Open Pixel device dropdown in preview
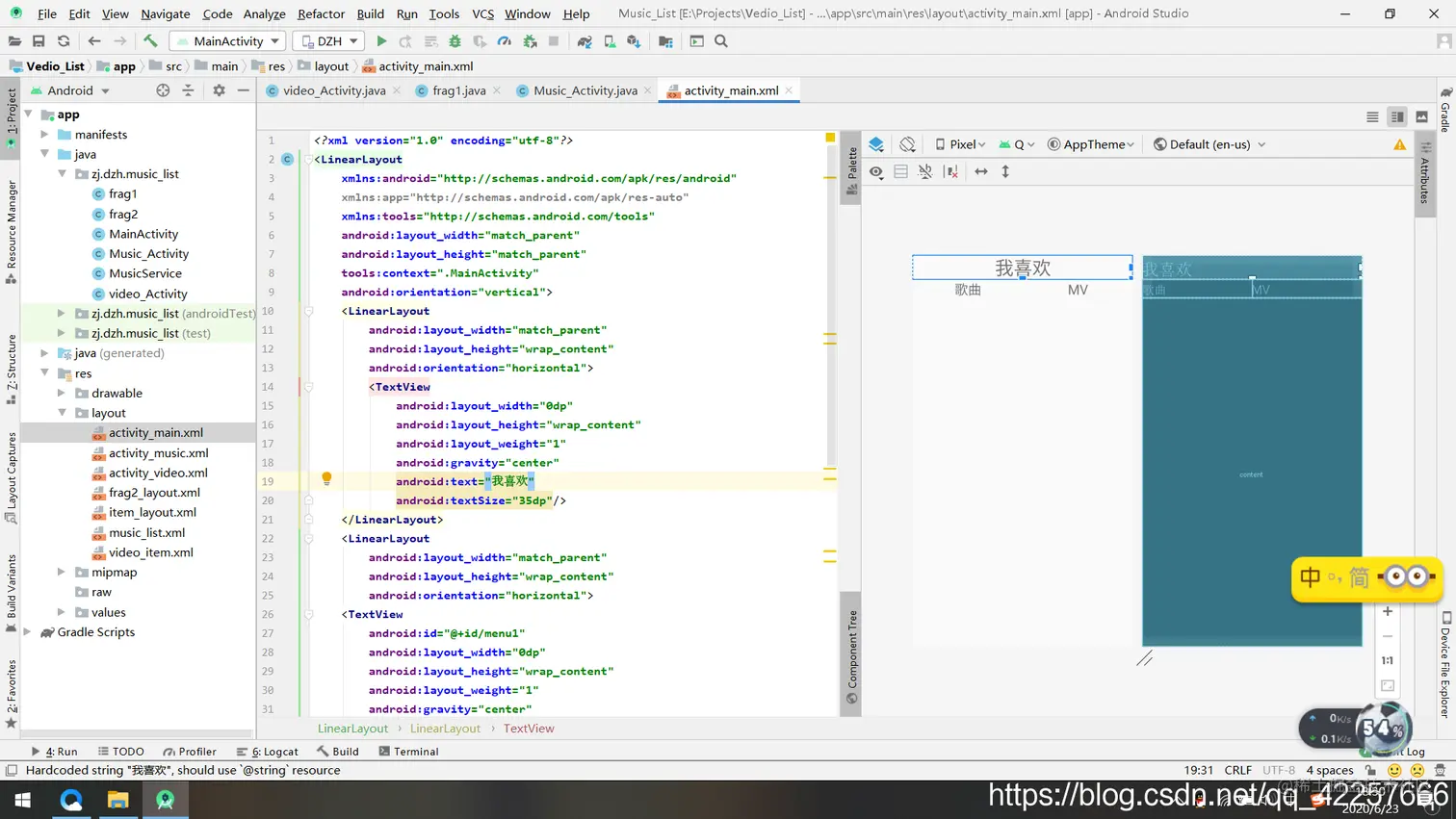Image resolution: width=1456 pixels, height=819 pixels. point(960,144)
